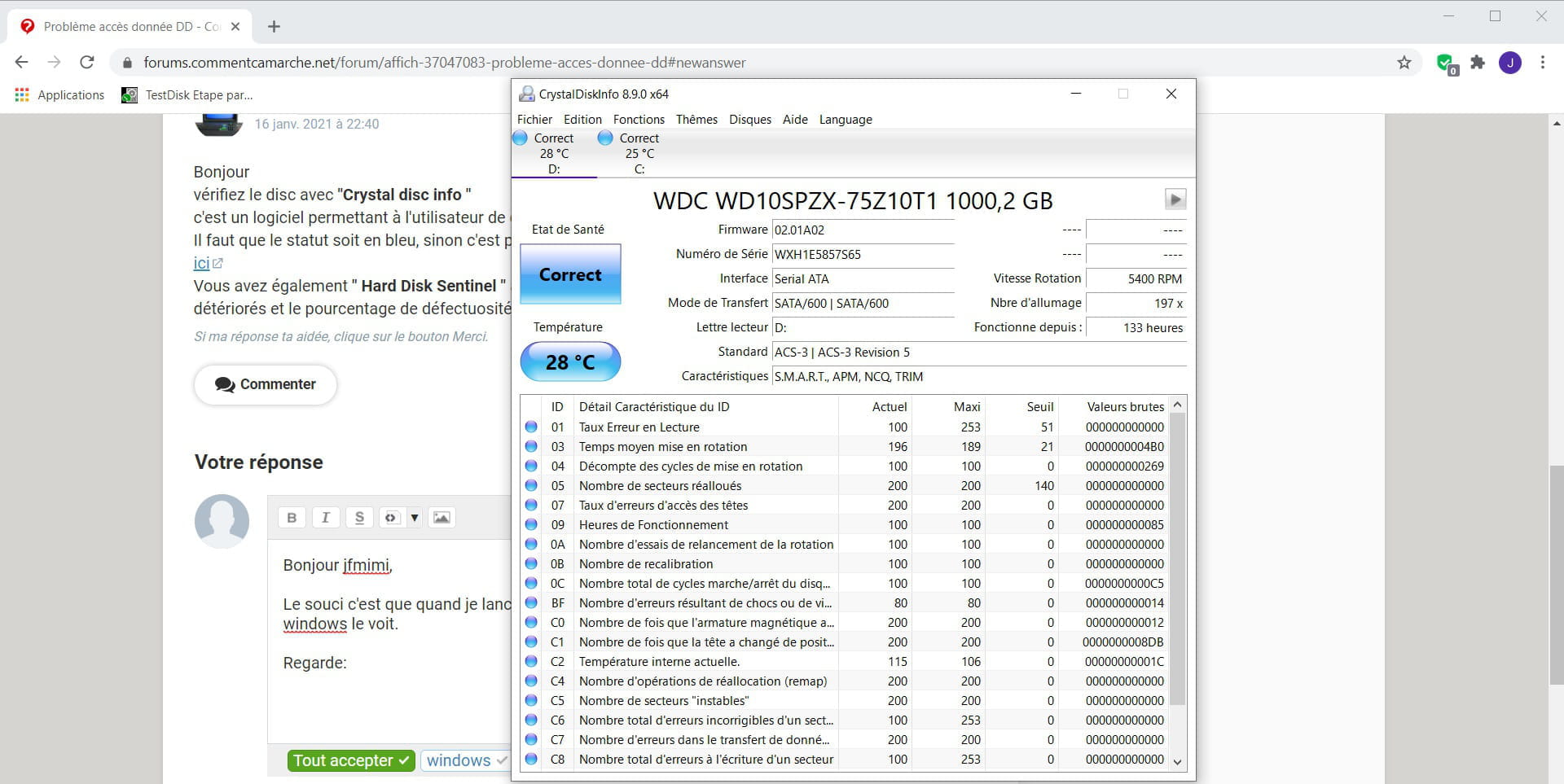Click the next disk arrow button in CrystalDiskInfo

1175,199
